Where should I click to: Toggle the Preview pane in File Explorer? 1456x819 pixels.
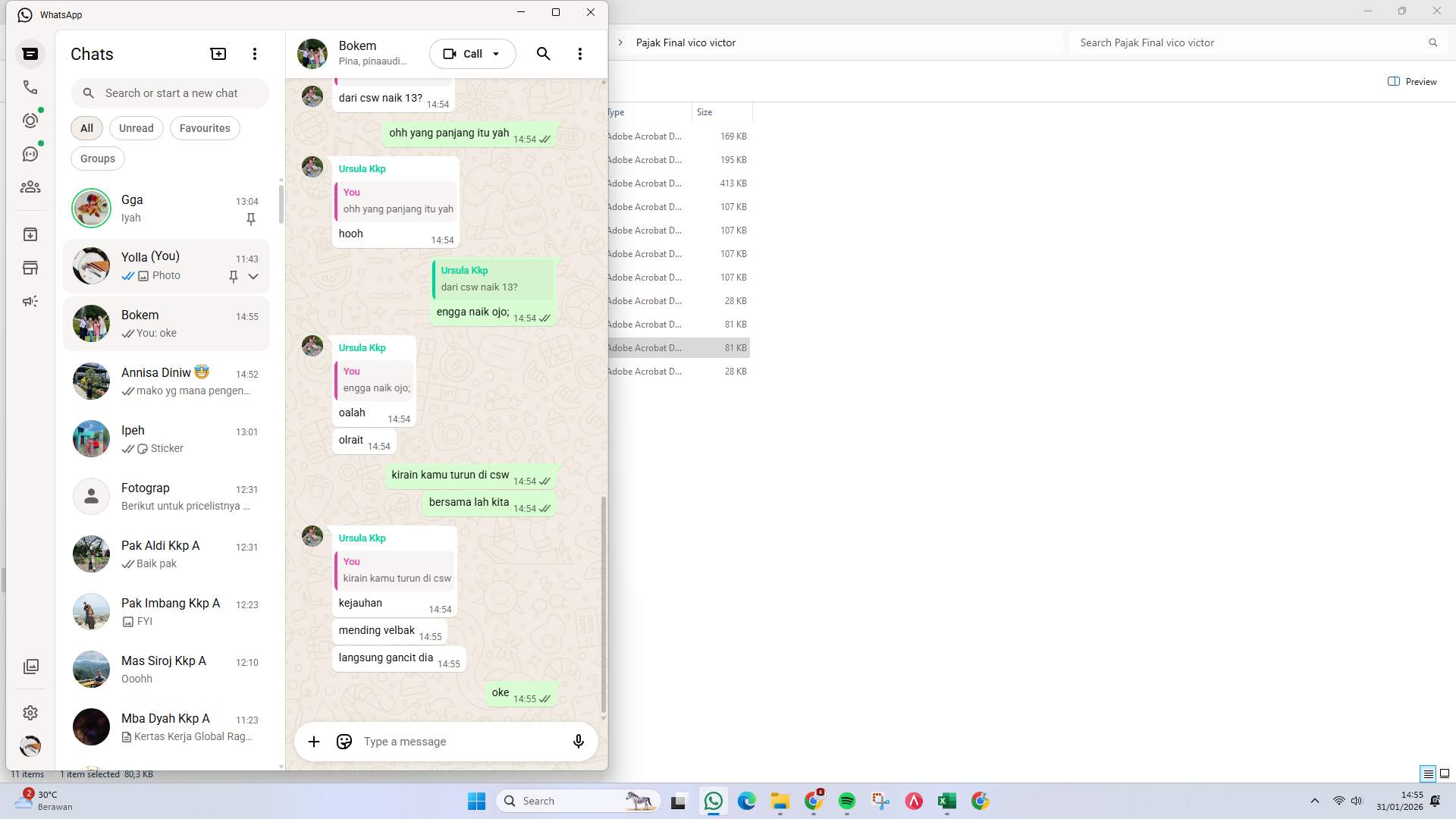click(1412, 81)
